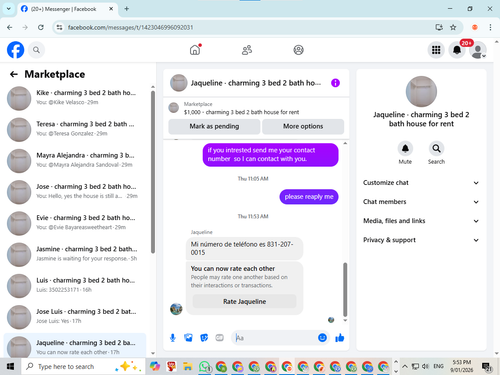Choose a GIF icon in composer
Viewport: 500px width, 375px height.
[219, 338]
